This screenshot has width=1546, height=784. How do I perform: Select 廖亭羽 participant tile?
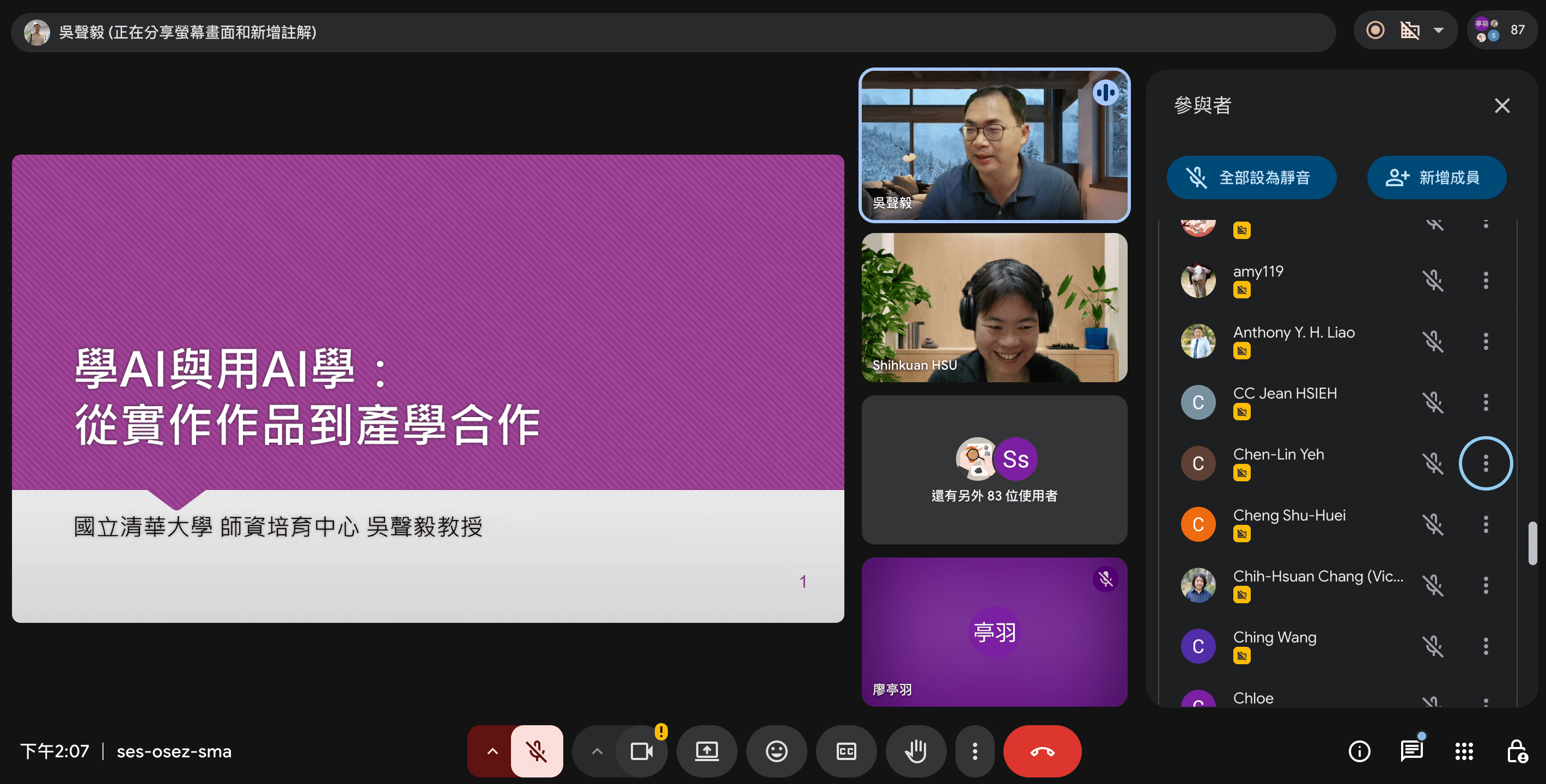pyautogui.click(x=994, y=632)
